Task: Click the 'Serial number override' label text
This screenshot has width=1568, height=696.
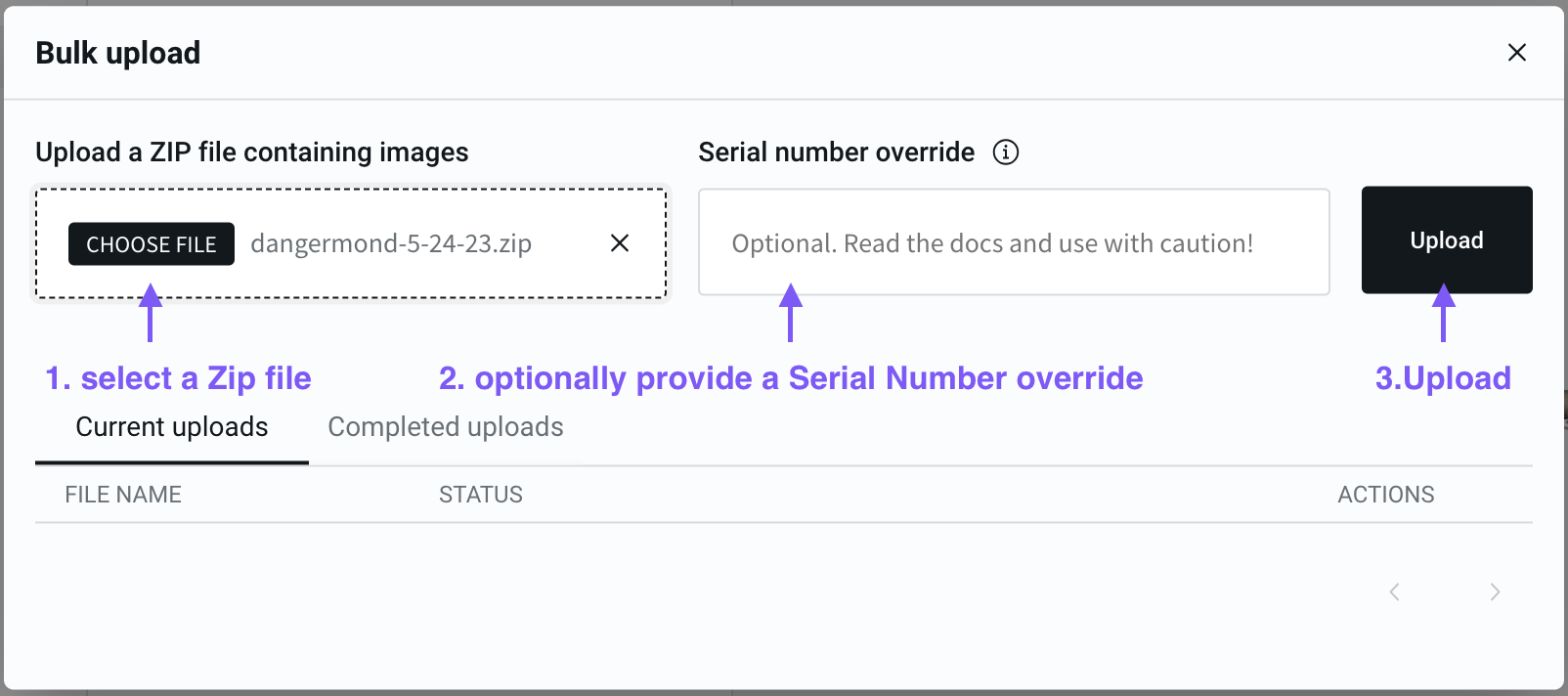Action: tap(836, 152)
